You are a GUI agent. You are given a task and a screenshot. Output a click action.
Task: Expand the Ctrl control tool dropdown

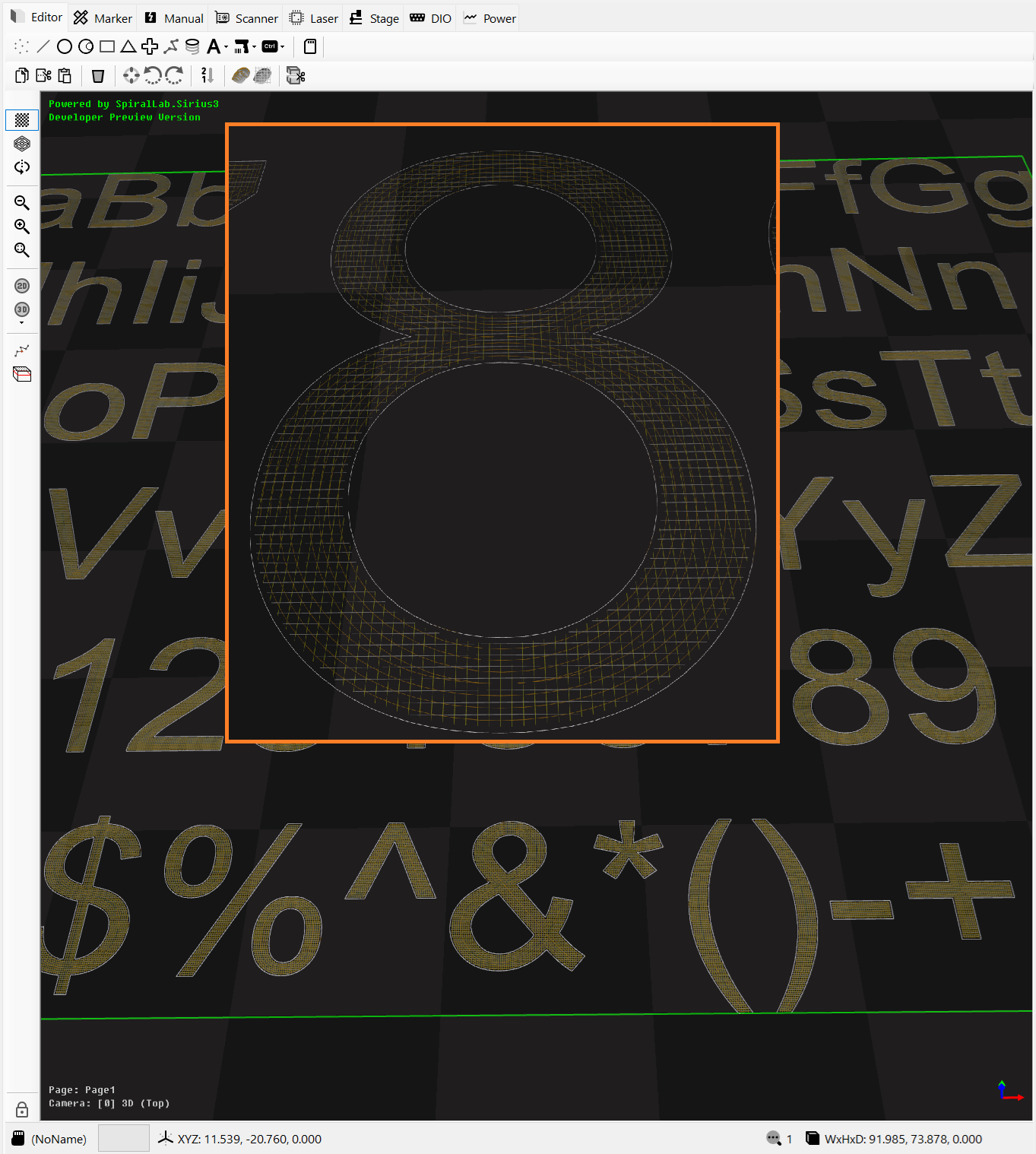click(283, 48)
